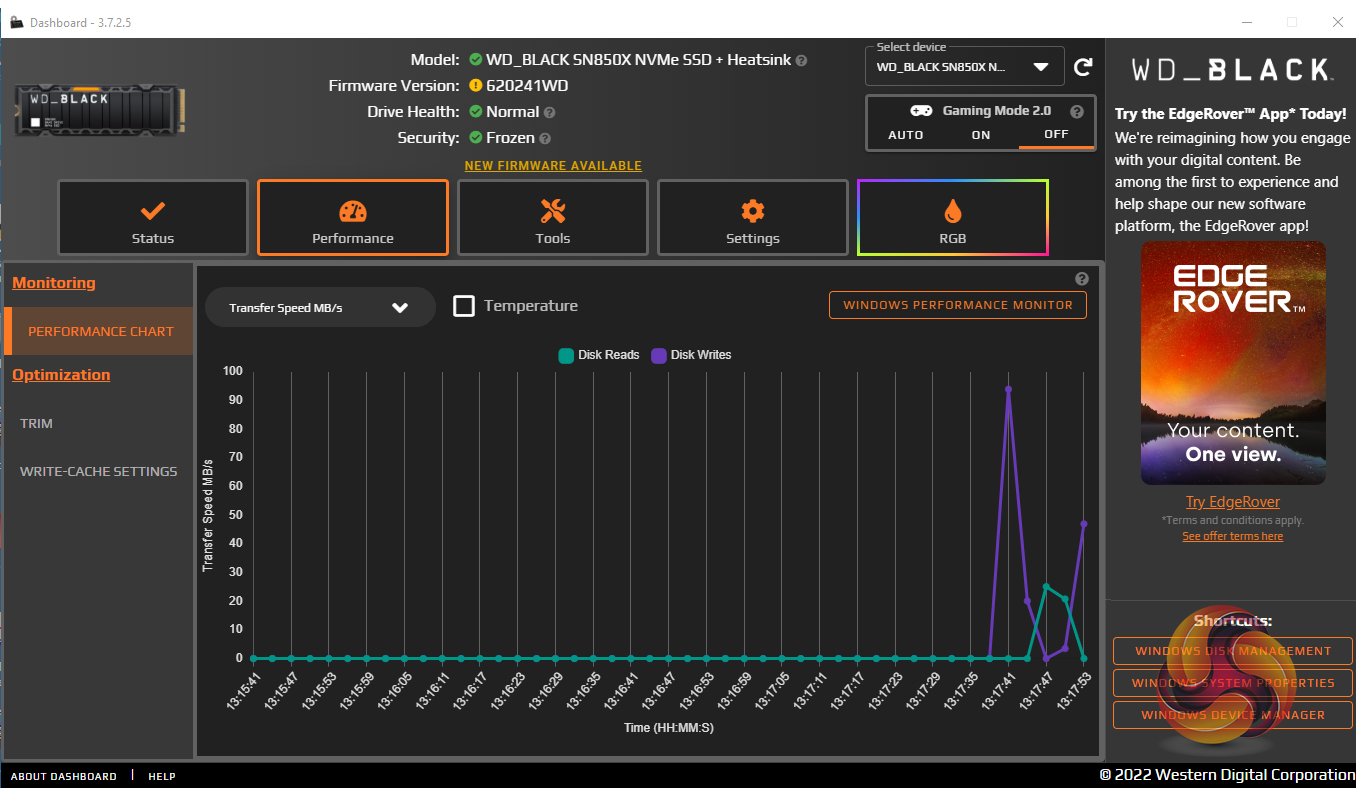
Task: Click the help icon beside Model name
Action: point(802,61)
